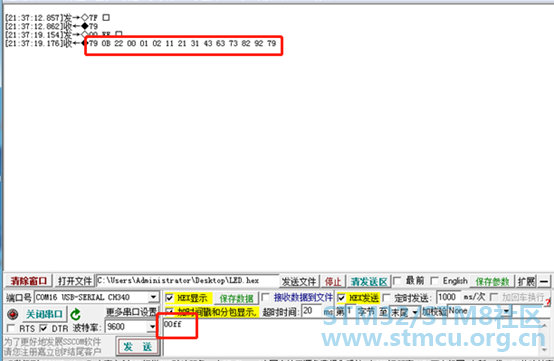Screen dimensions: 554x361
Task: Check the English language checkbox
Action: (435, 281)
